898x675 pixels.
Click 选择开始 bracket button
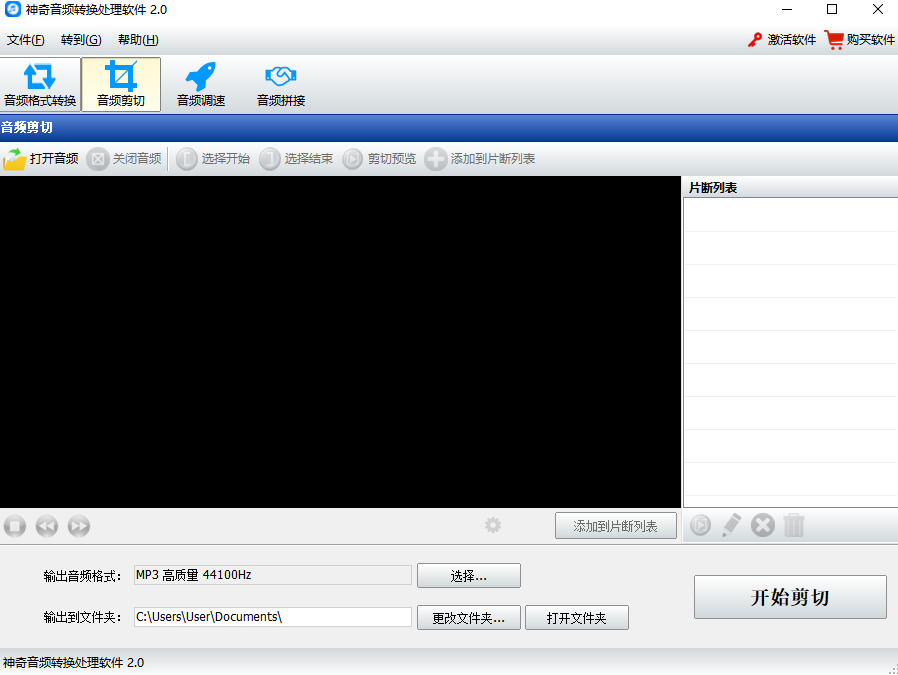coord(213,159)
